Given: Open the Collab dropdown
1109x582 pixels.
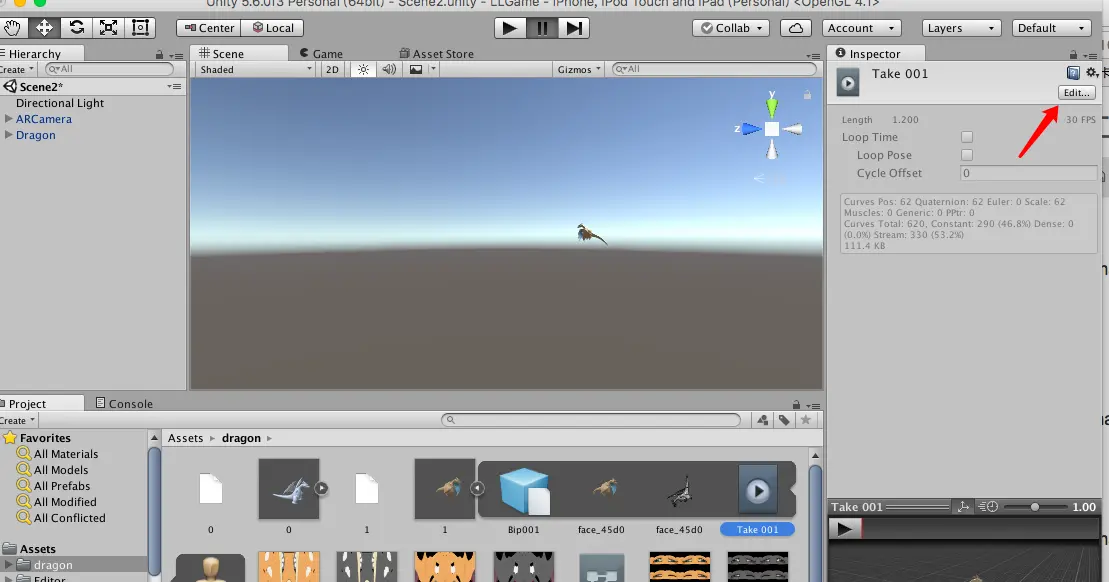Looking at the screenshot, I should 731,28.
